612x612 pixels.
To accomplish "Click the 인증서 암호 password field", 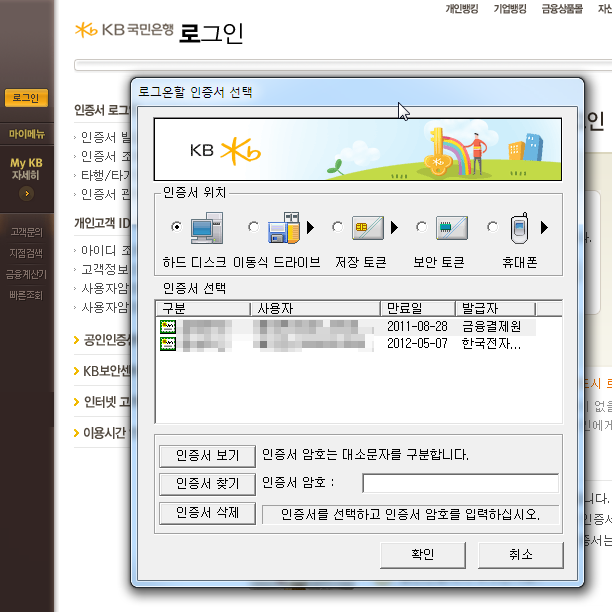I will click(461, 483).
